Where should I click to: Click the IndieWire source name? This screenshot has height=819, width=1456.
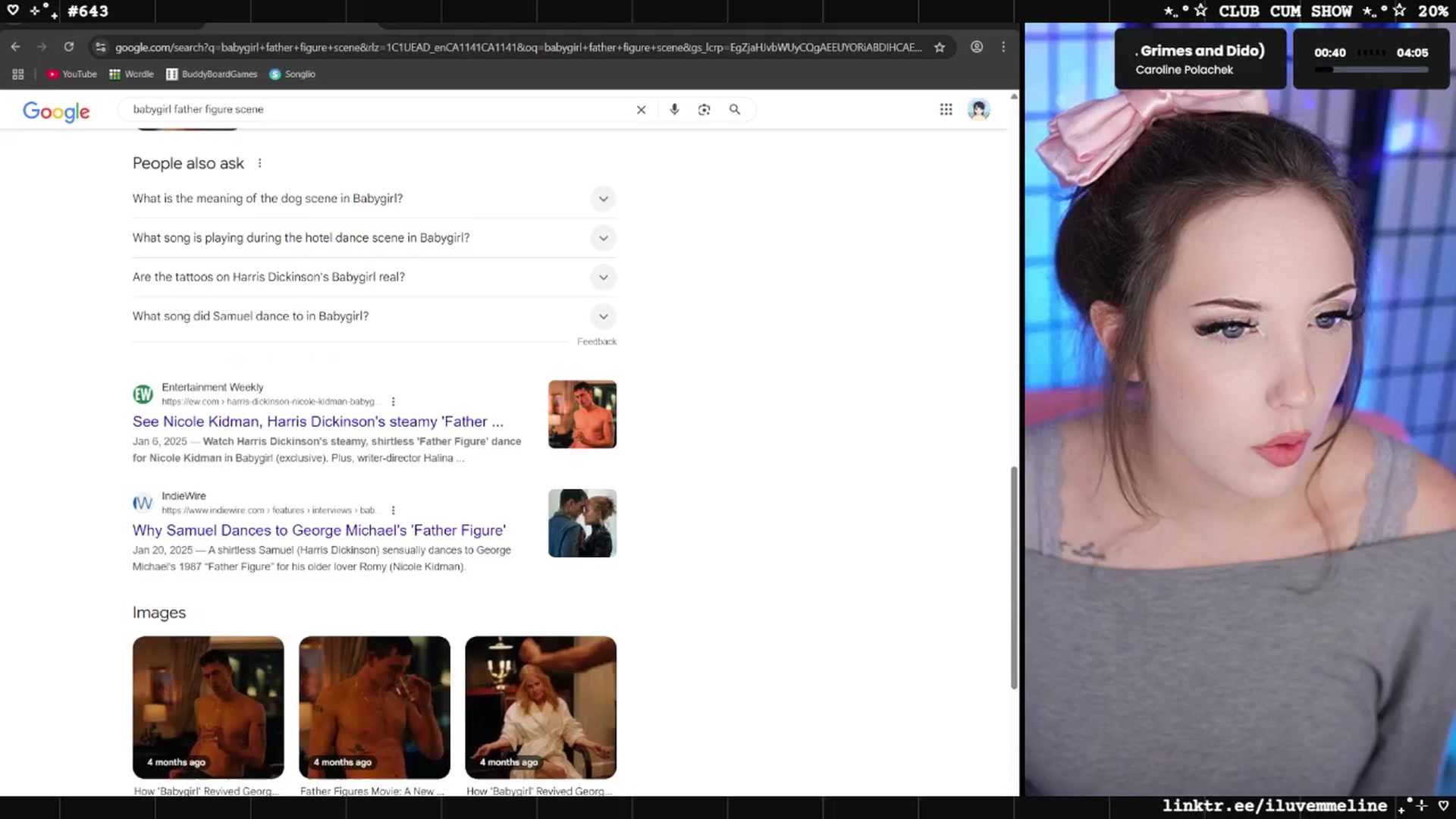click(184, 496)
